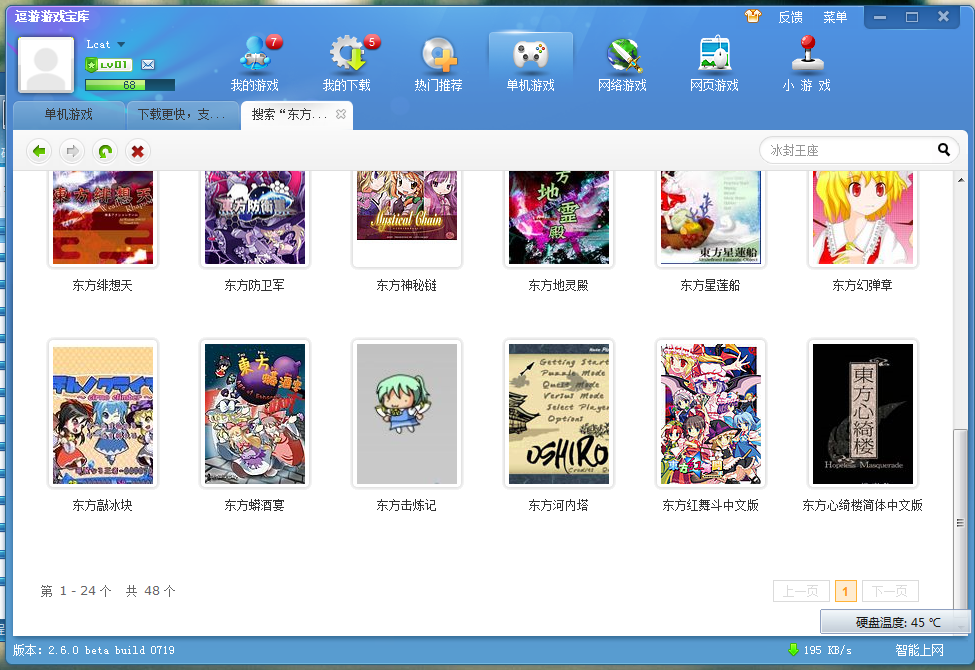Click the 东方地灵殿 title text
Screen dimensions: 975x670
pyautogui.click(x=558, y=286)
